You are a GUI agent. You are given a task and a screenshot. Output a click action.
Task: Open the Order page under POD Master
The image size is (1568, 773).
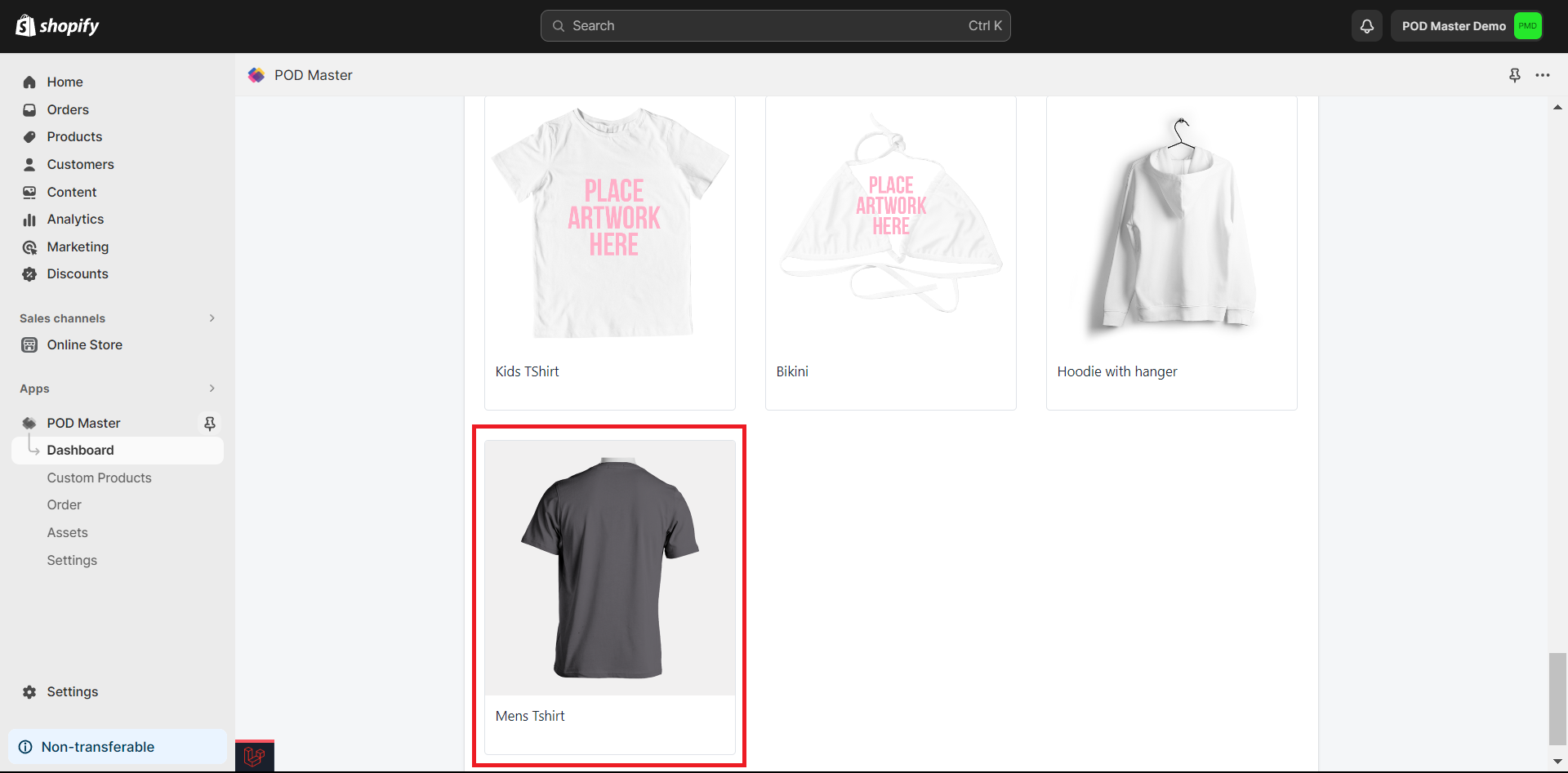pos(64,504)
